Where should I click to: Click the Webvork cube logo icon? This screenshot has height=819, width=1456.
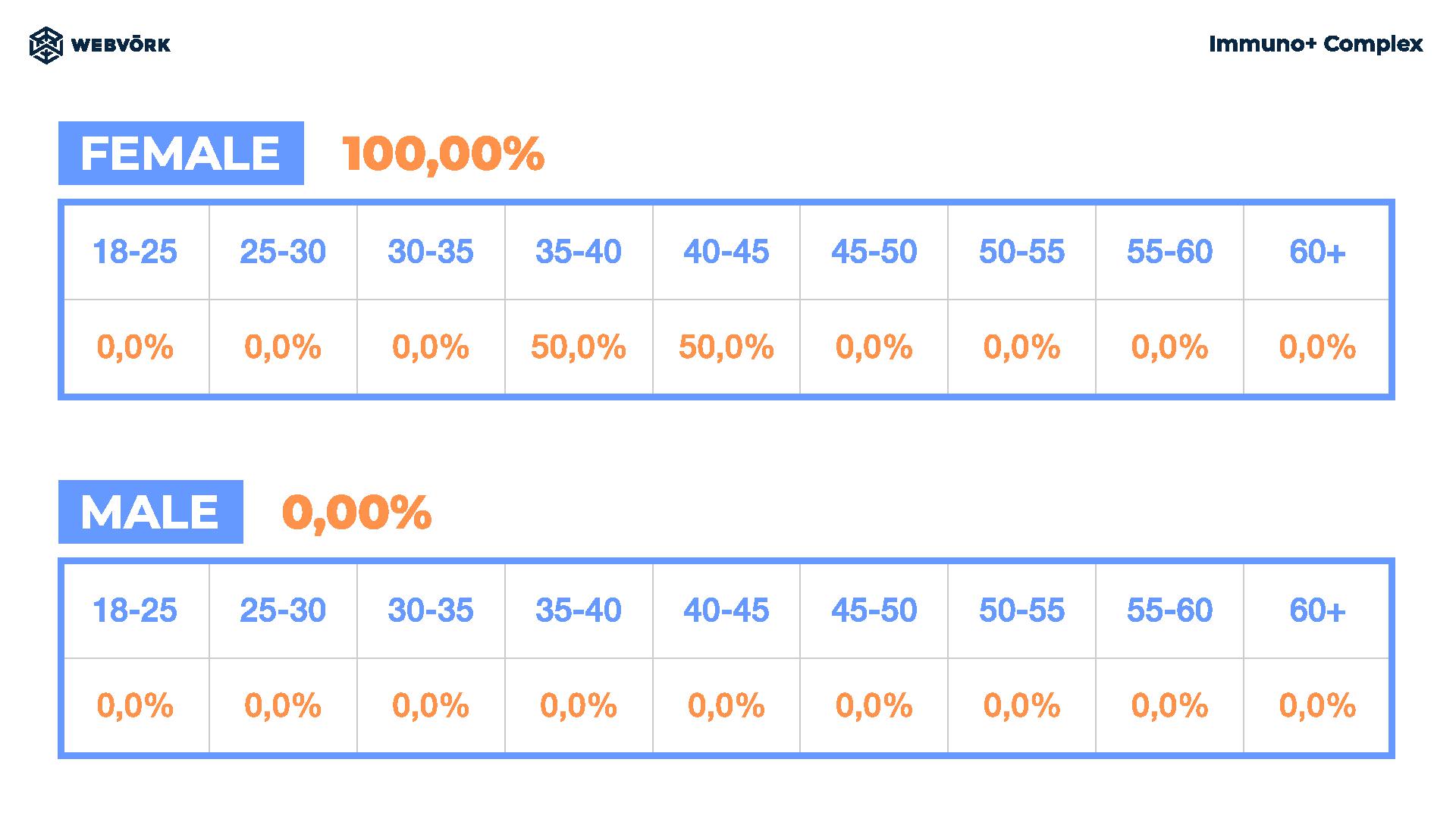[45, 45]
